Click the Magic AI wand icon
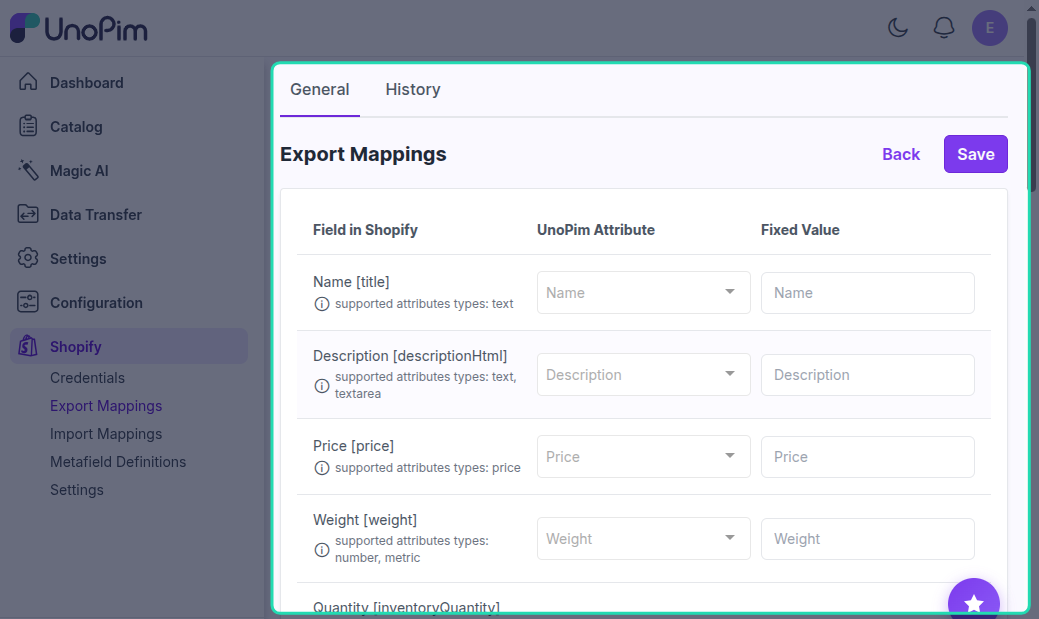Screen dimensions: 1039x619 [x=28, y=170]
